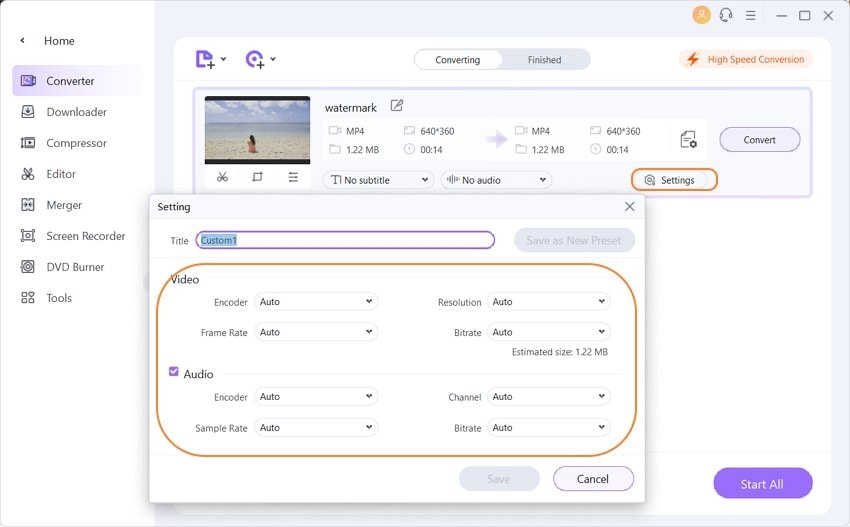Click the effects list icon under thumbnail
This screenshot has height=527, width=850.
tap(293, 177)
